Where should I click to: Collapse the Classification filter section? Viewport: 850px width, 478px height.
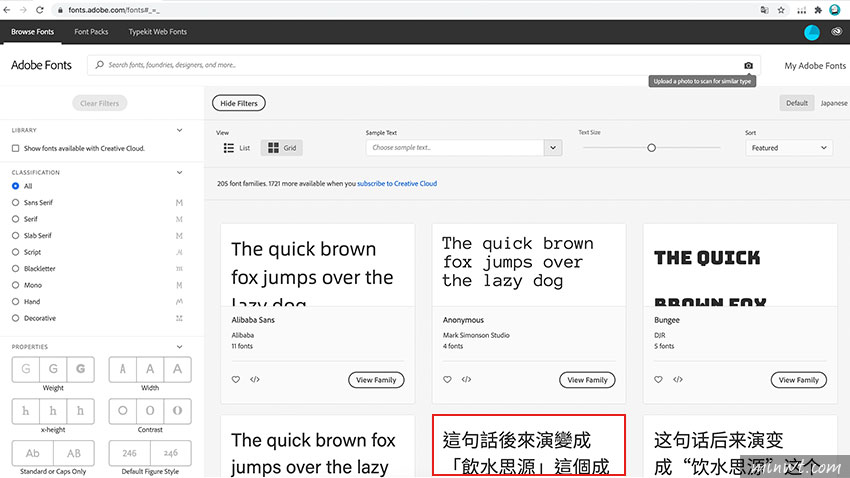[179, 172]
